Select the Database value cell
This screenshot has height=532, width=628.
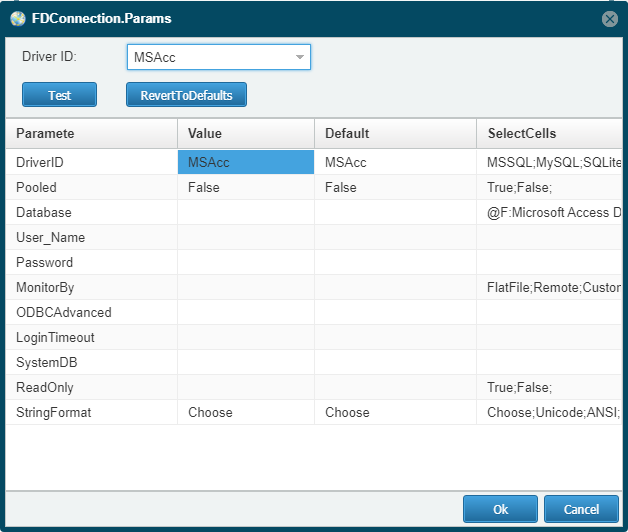pos(246,212)
